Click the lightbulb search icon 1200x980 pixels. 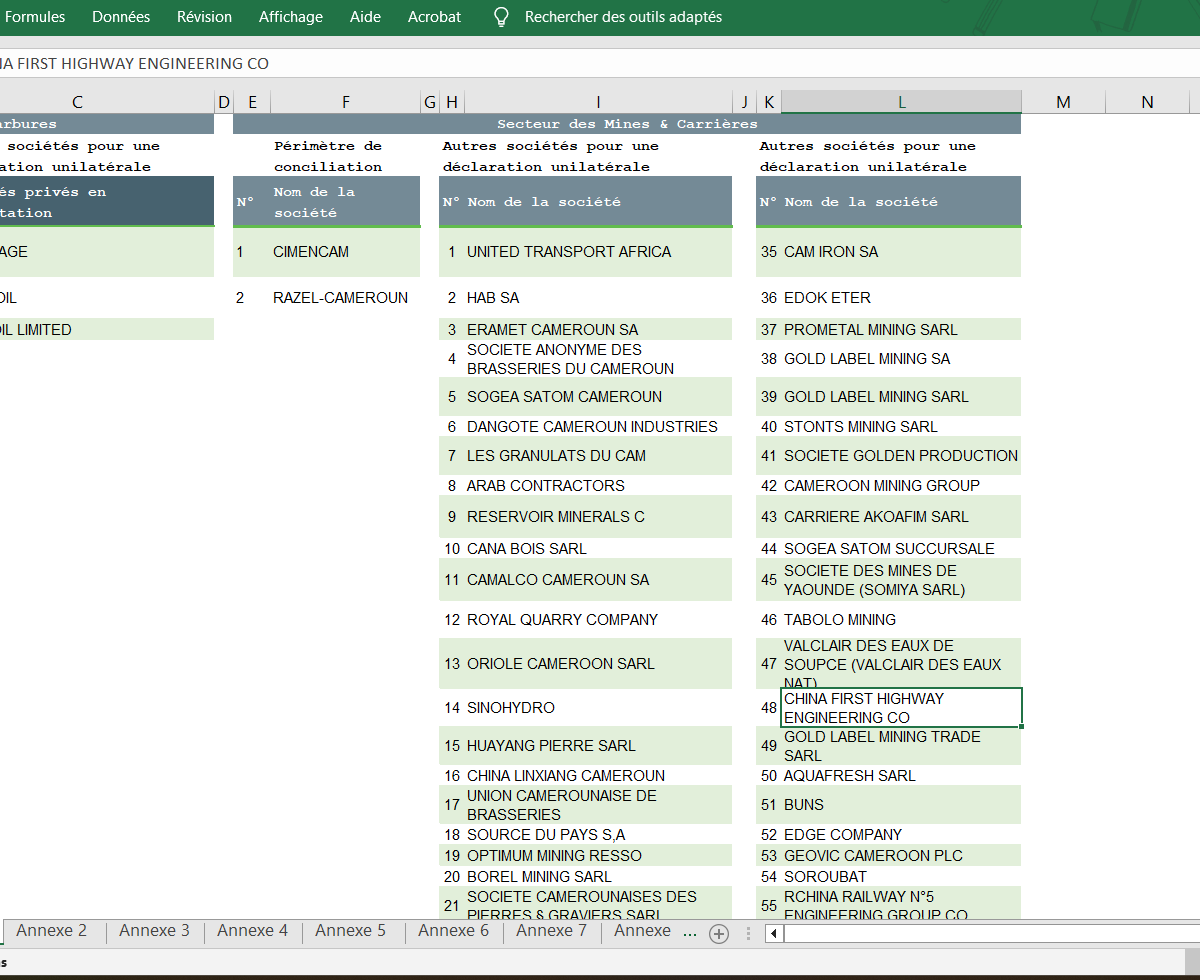tap(502, 17)
